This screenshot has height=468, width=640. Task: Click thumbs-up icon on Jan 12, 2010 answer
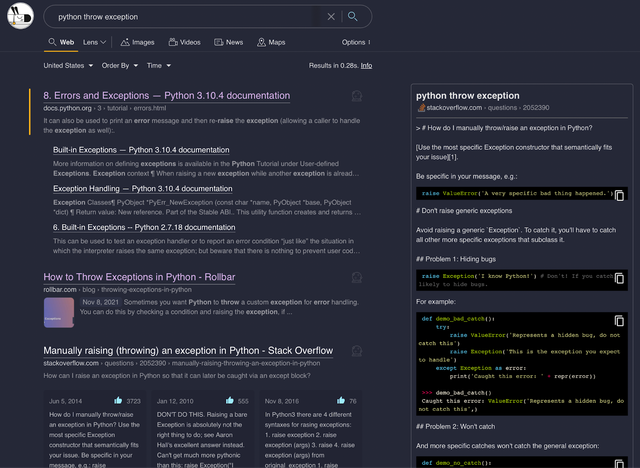click(230, 400)
